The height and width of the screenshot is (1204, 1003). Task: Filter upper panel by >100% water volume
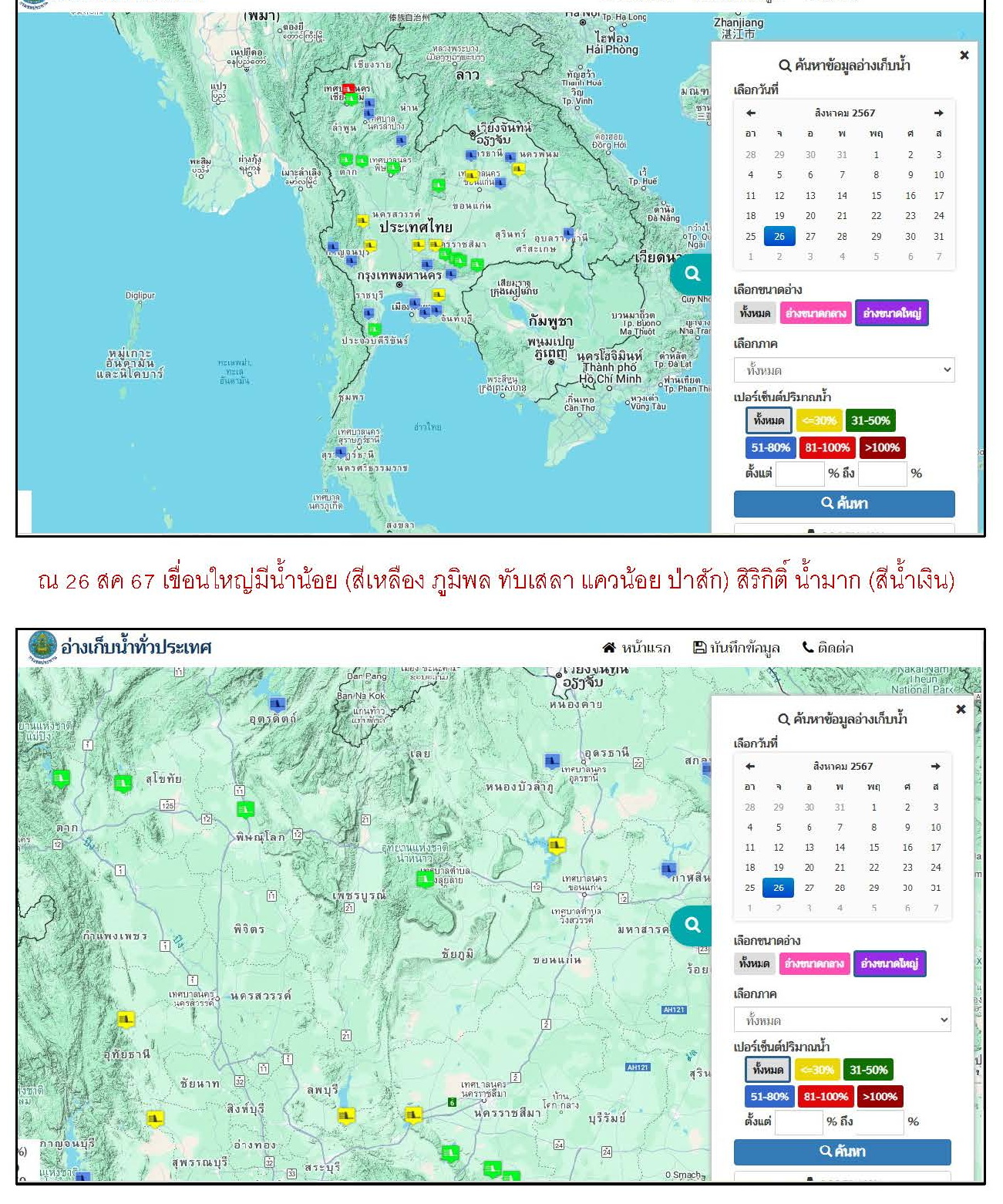coord(882,448)
